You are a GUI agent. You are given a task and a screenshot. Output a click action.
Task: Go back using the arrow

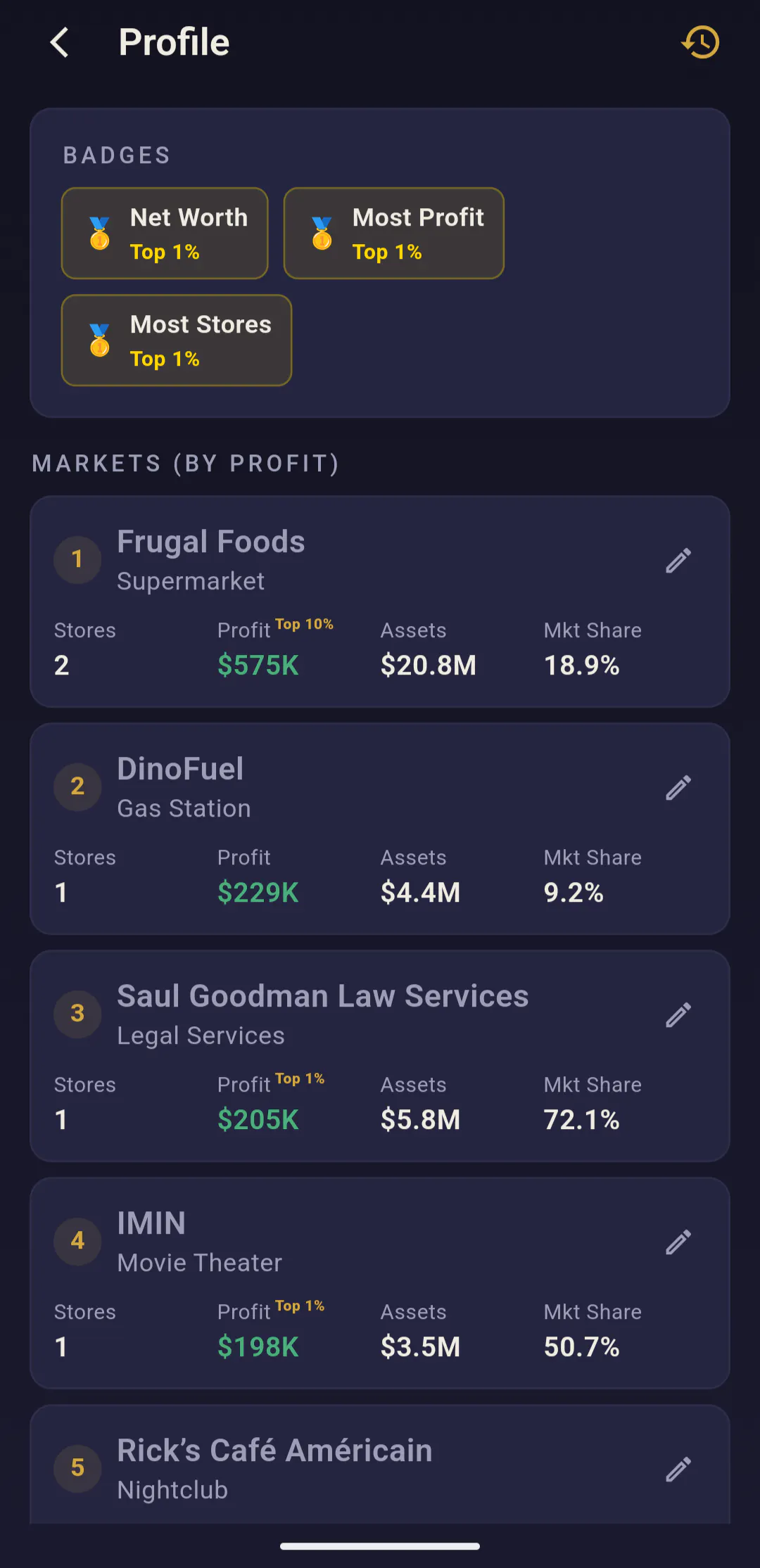tap(60, 42)
